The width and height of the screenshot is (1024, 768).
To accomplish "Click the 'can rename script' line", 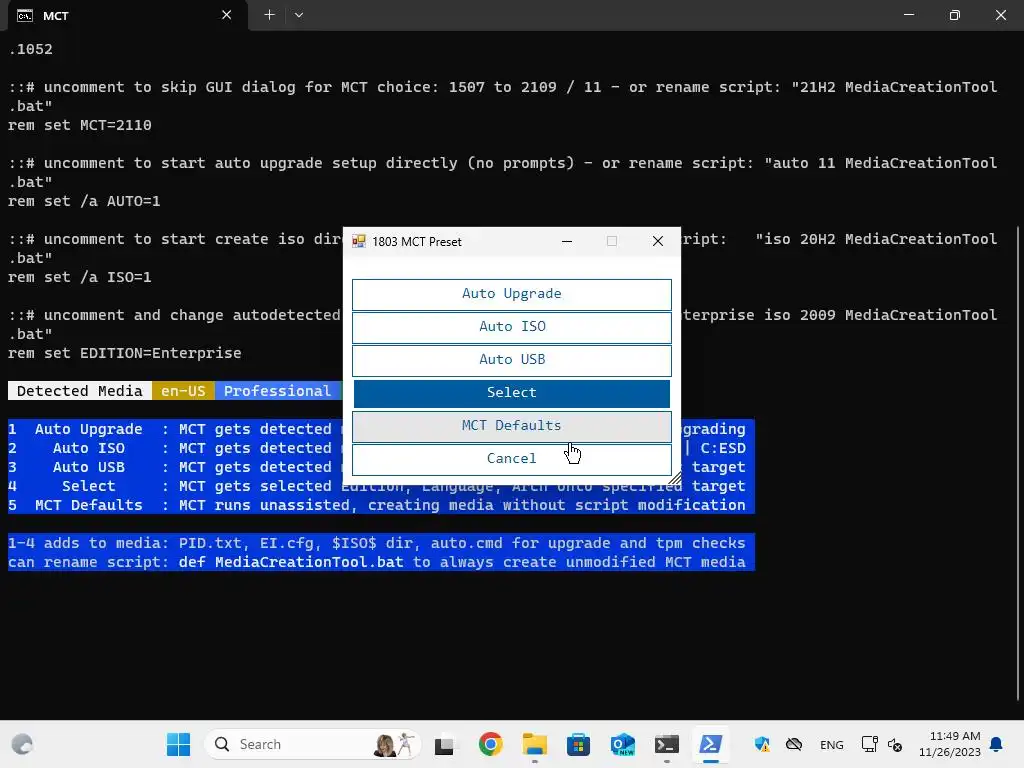I will (x=381, y=562).
